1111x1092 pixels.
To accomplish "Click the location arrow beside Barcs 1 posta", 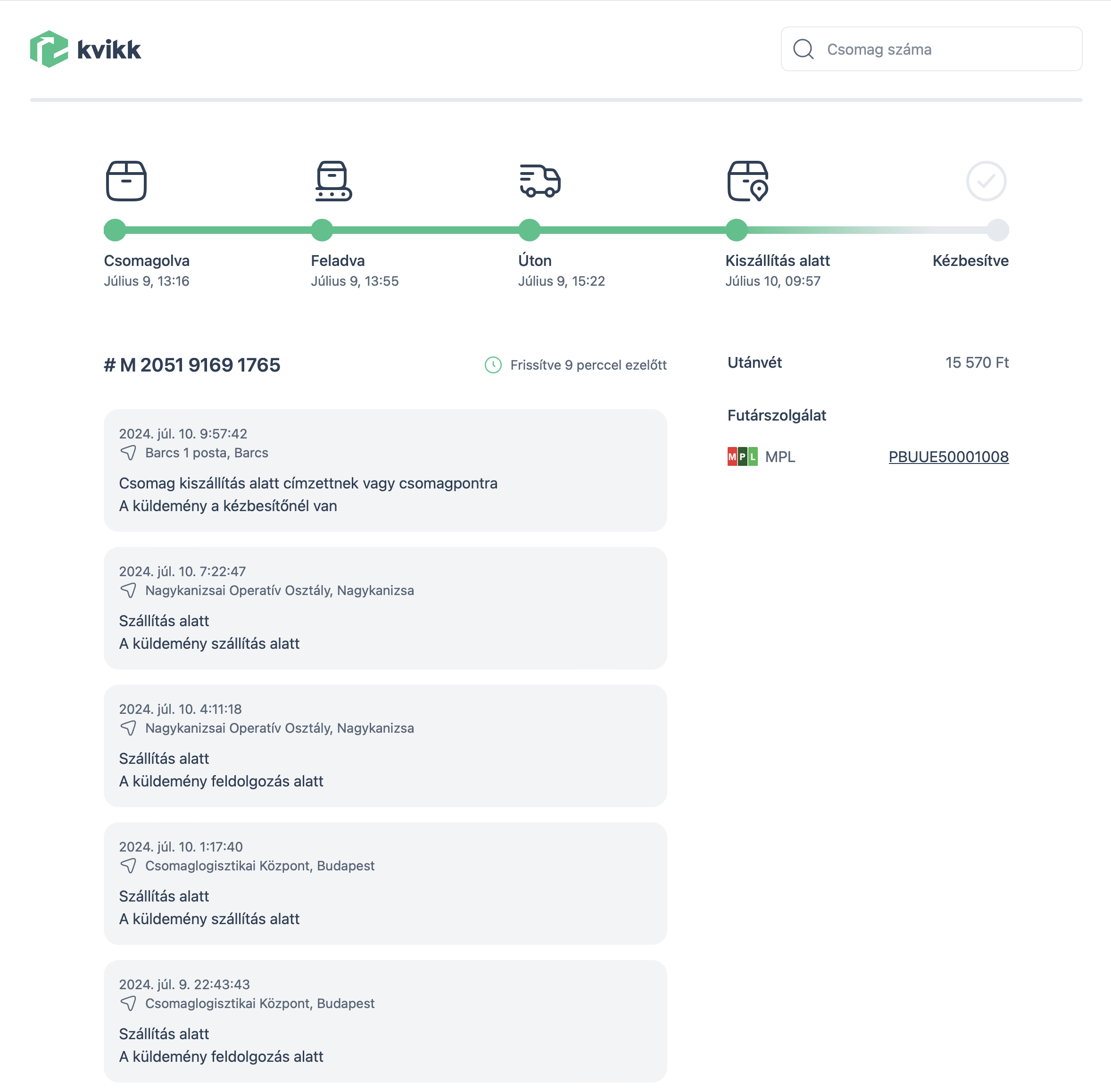I will click(x=128, y=453).
